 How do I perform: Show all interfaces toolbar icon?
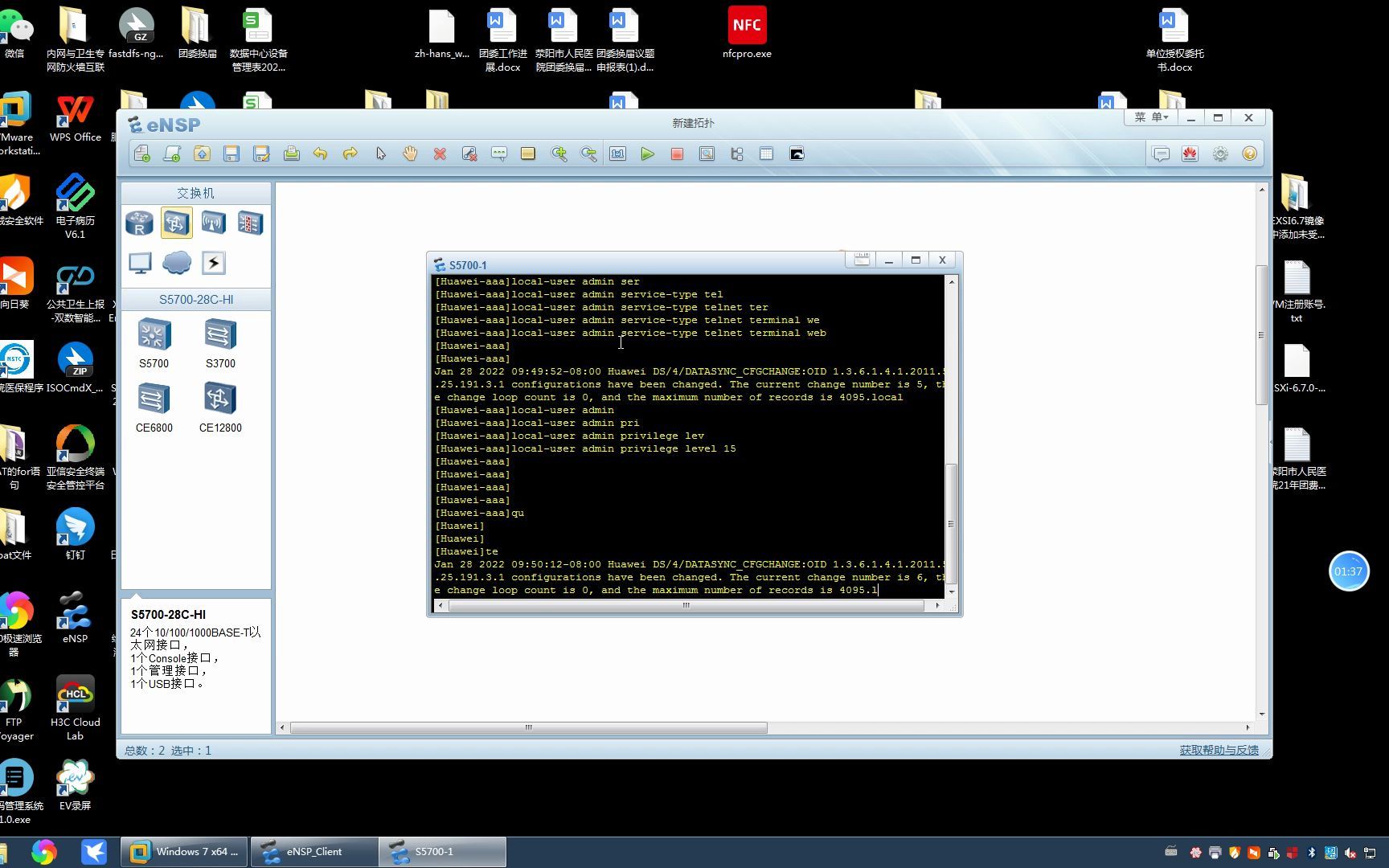(736, 154)
